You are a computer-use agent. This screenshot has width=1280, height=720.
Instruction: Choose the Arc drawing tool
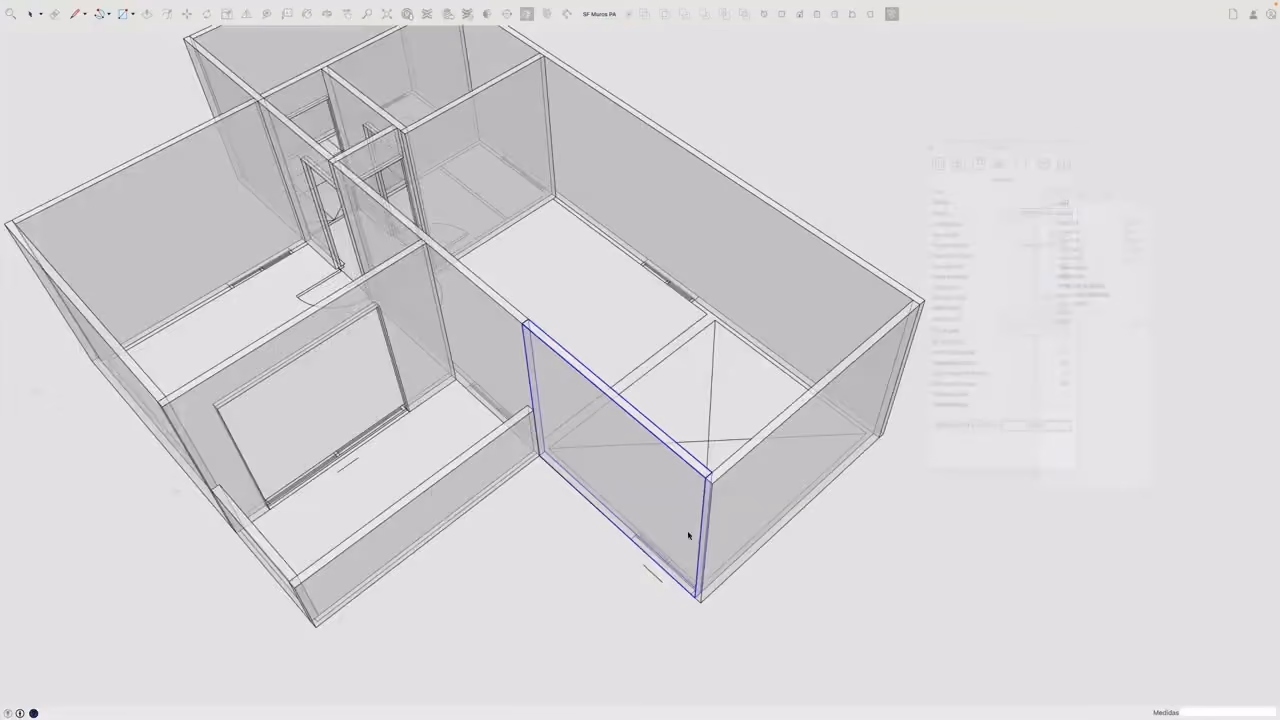pos(100,14)
